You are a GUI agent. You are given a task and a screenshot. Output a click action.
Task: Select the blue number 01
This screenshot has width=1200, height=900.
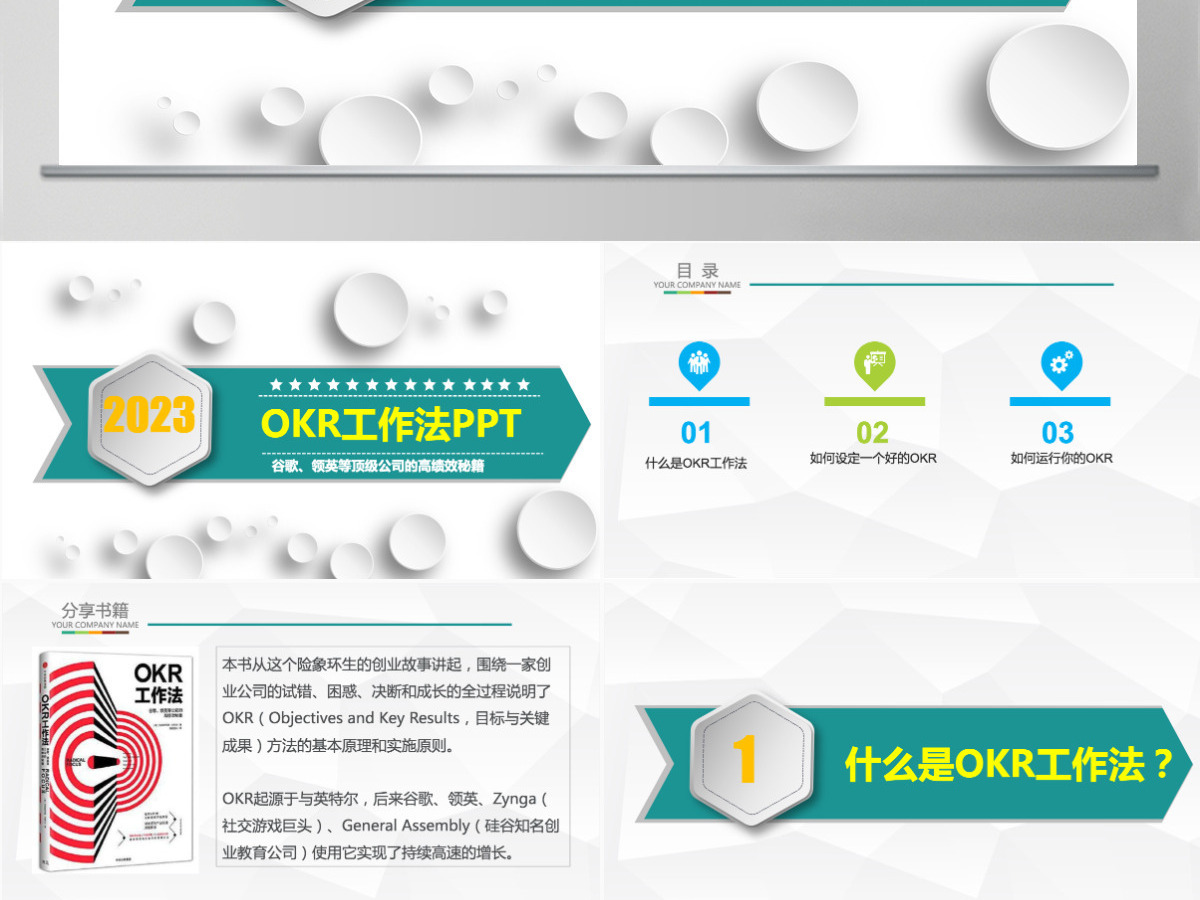pyautogui.click(x=696, y=433)
